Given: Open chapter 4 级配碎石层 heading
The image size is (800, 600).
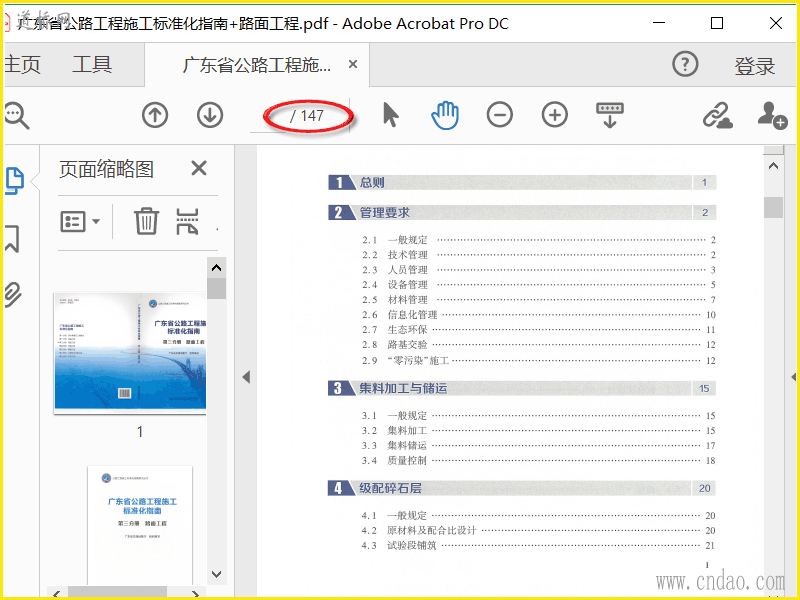Looking at the screenshot, I should [522, 488].
